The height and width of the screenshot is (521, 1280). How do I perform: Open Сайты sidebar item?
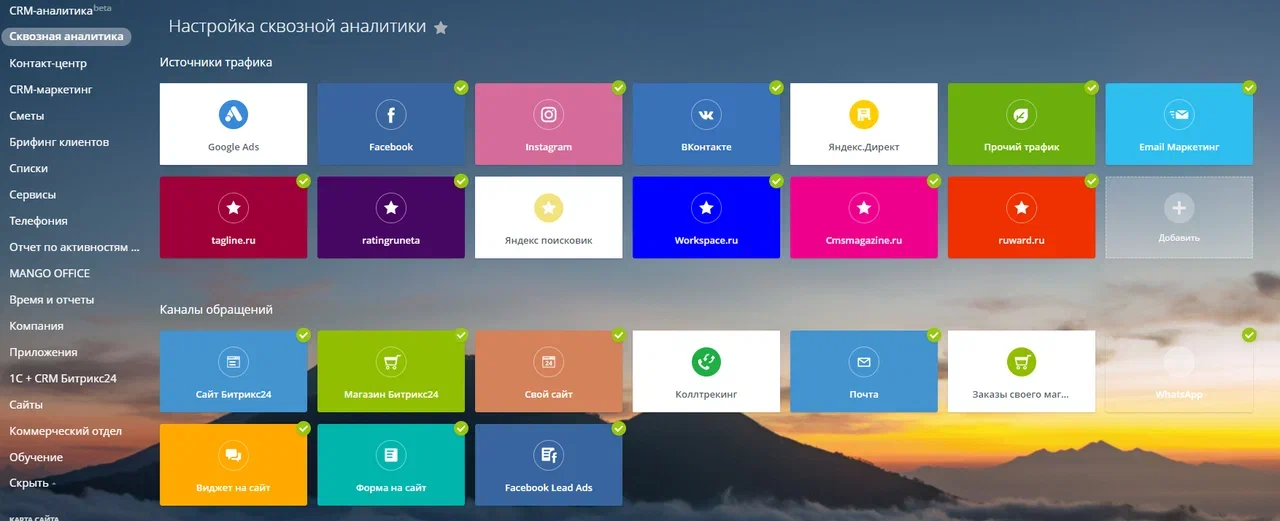(x=26, y=405)
